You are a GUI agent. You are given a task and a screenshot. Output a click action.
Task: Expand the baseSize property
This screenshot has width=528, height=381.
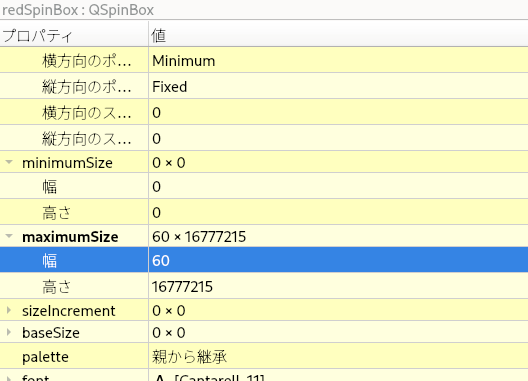pyautogui.click(x=9, y=332)
